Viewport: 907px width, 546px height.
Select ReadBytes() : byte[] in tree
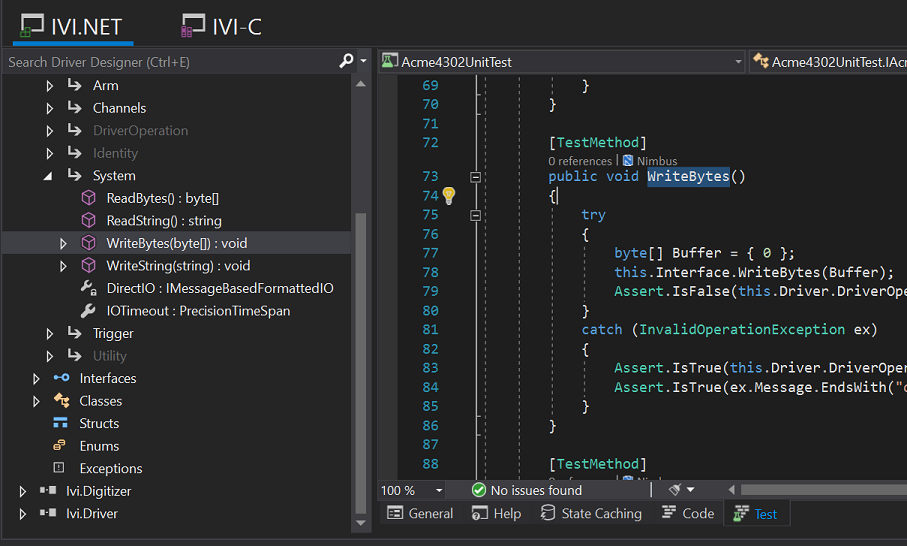[x=163, y=198]
